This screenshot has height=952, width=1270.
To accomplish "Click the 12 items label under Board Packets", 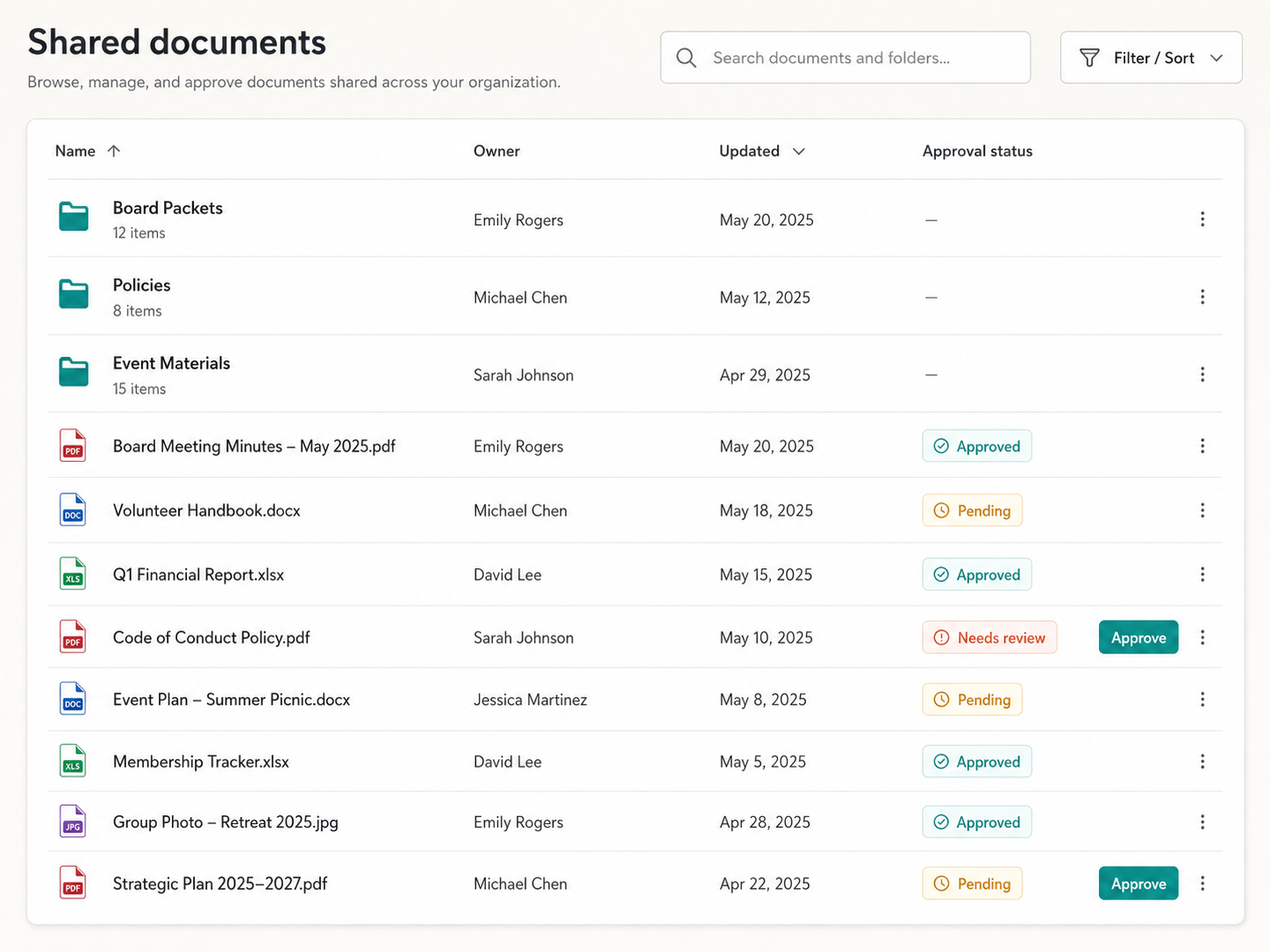I will 139,233.
